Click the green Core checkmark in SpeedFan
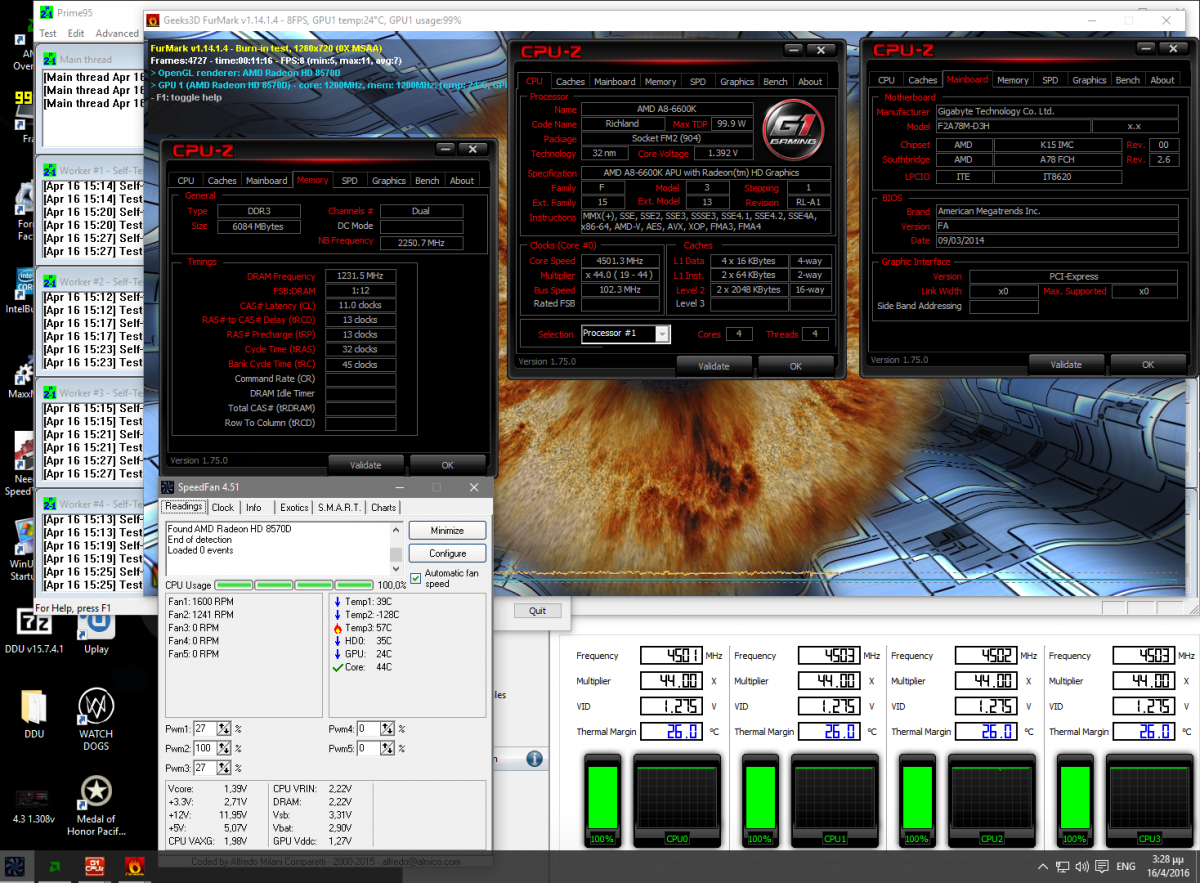The image size is (1200, 883). tap(337, 667)
